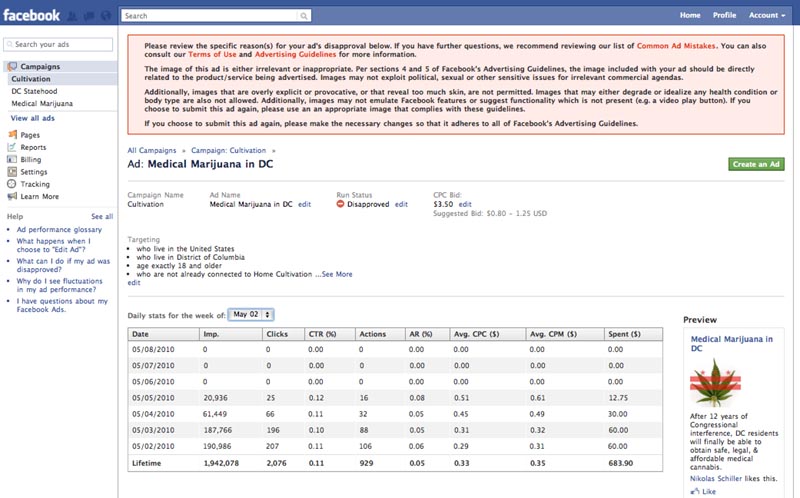The height and width of the screenshot is (498, 800).
Task: Click the marijuana leaf ad preview image
Action: pyautogui.click(x=715, y=382)
